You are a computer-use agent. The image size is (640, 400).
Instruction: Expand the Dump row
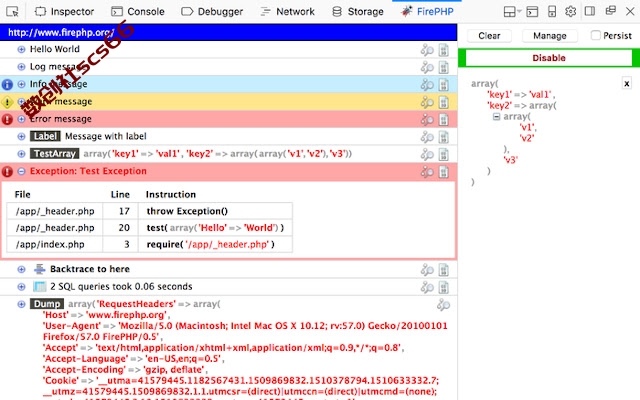click(21, 304)
